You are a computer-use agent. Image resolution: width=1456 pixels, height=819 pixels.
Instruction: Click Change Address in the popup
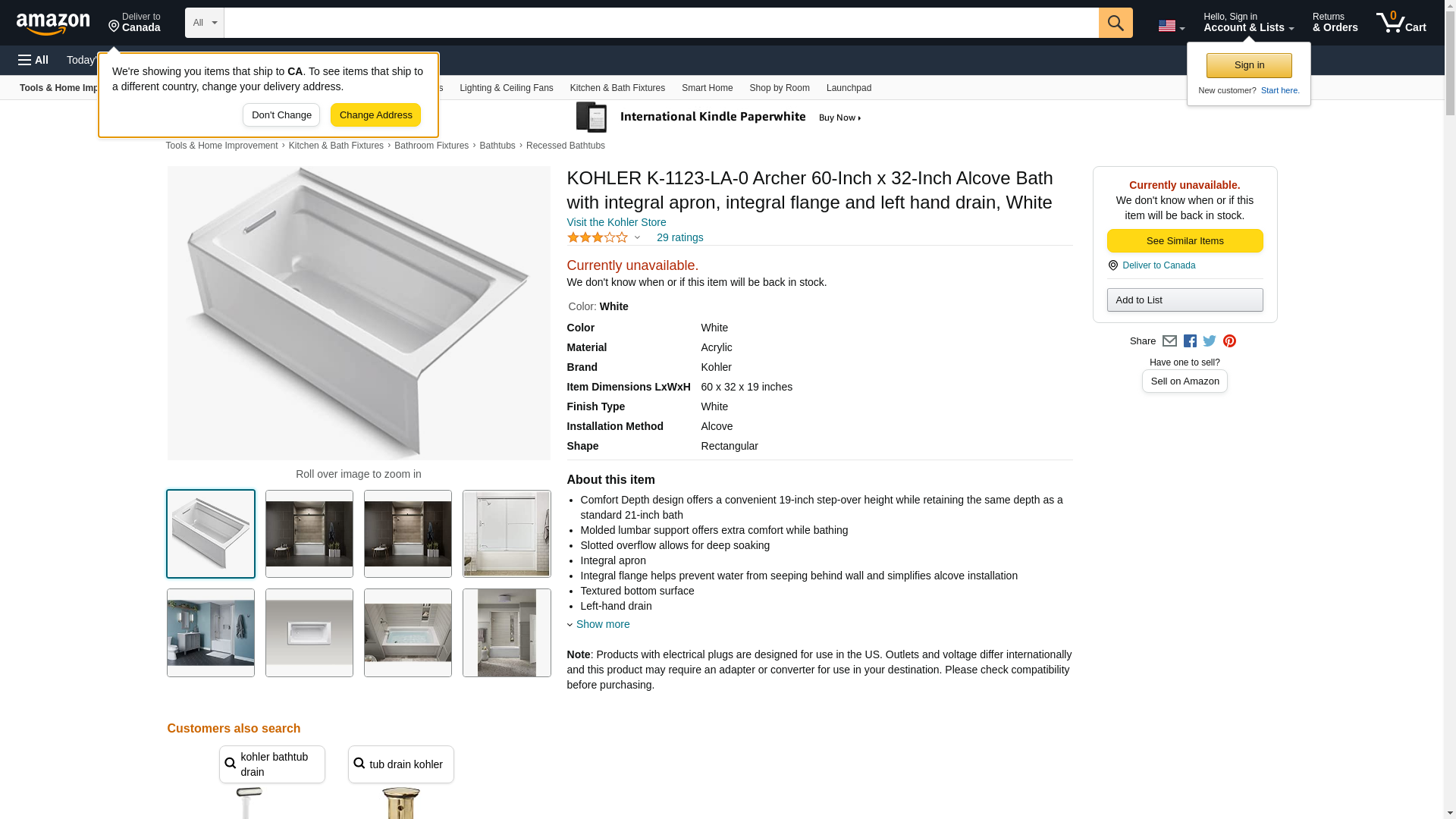(x=375, y=115)
